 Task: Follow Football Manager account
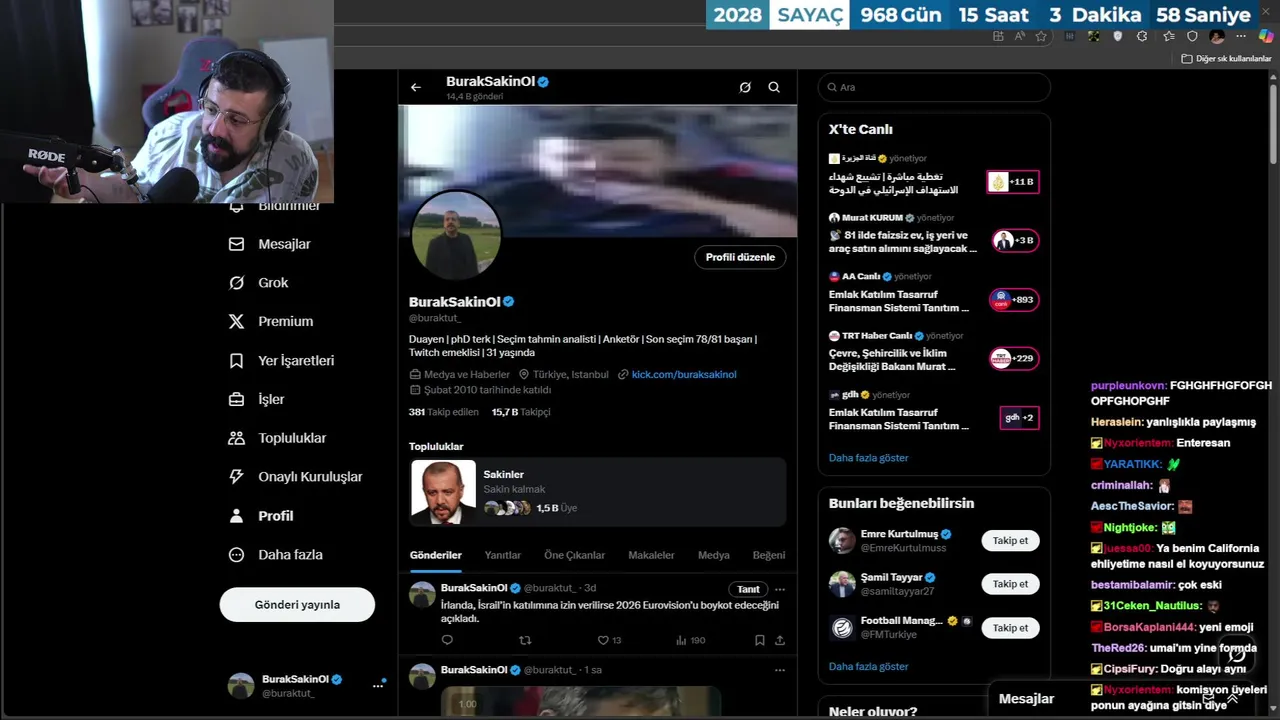1010,628
